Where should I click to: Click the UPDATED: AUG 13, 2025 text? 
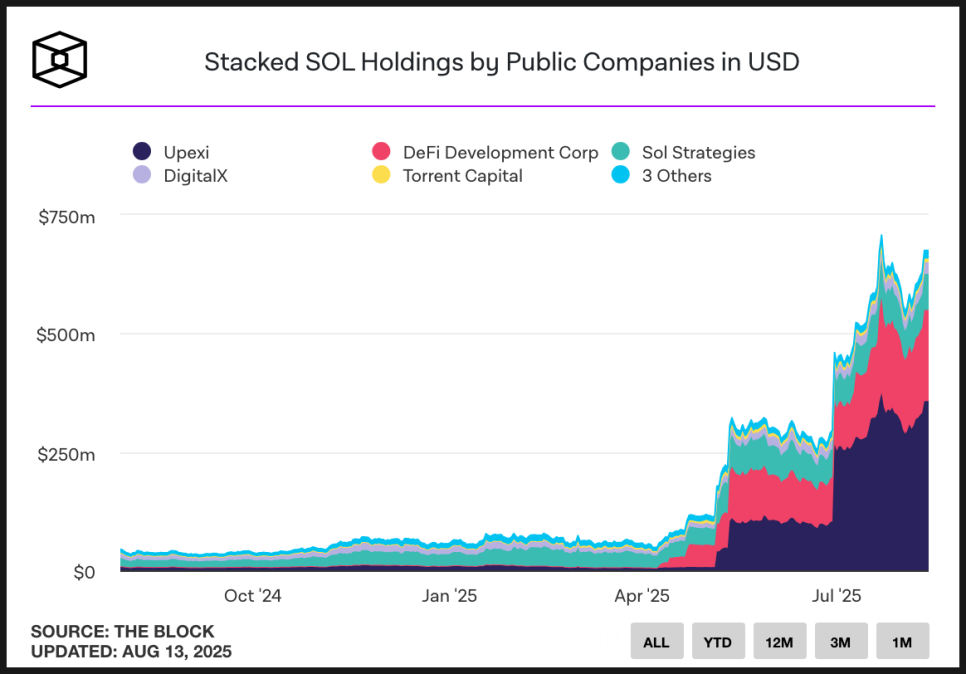[x=131, y=651]
